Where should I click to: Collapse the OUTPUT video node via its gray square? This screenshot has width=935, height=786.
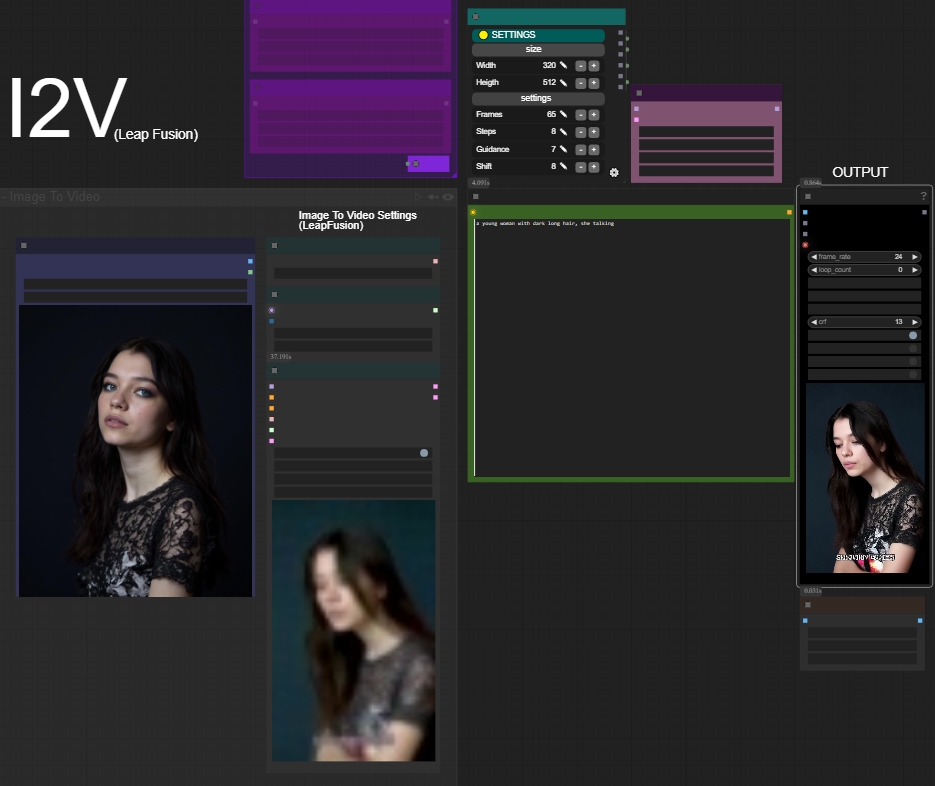(x=808, y=196)
